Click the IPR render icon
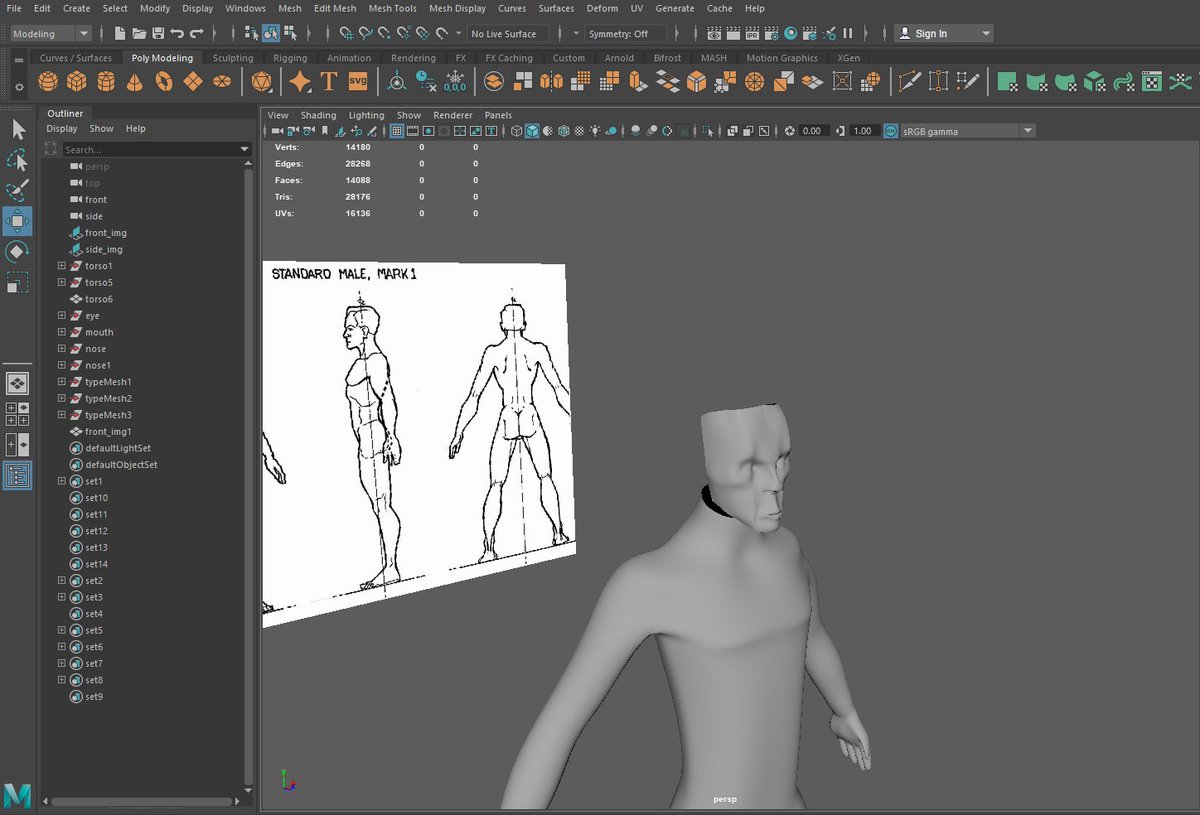 pos(752,34)
